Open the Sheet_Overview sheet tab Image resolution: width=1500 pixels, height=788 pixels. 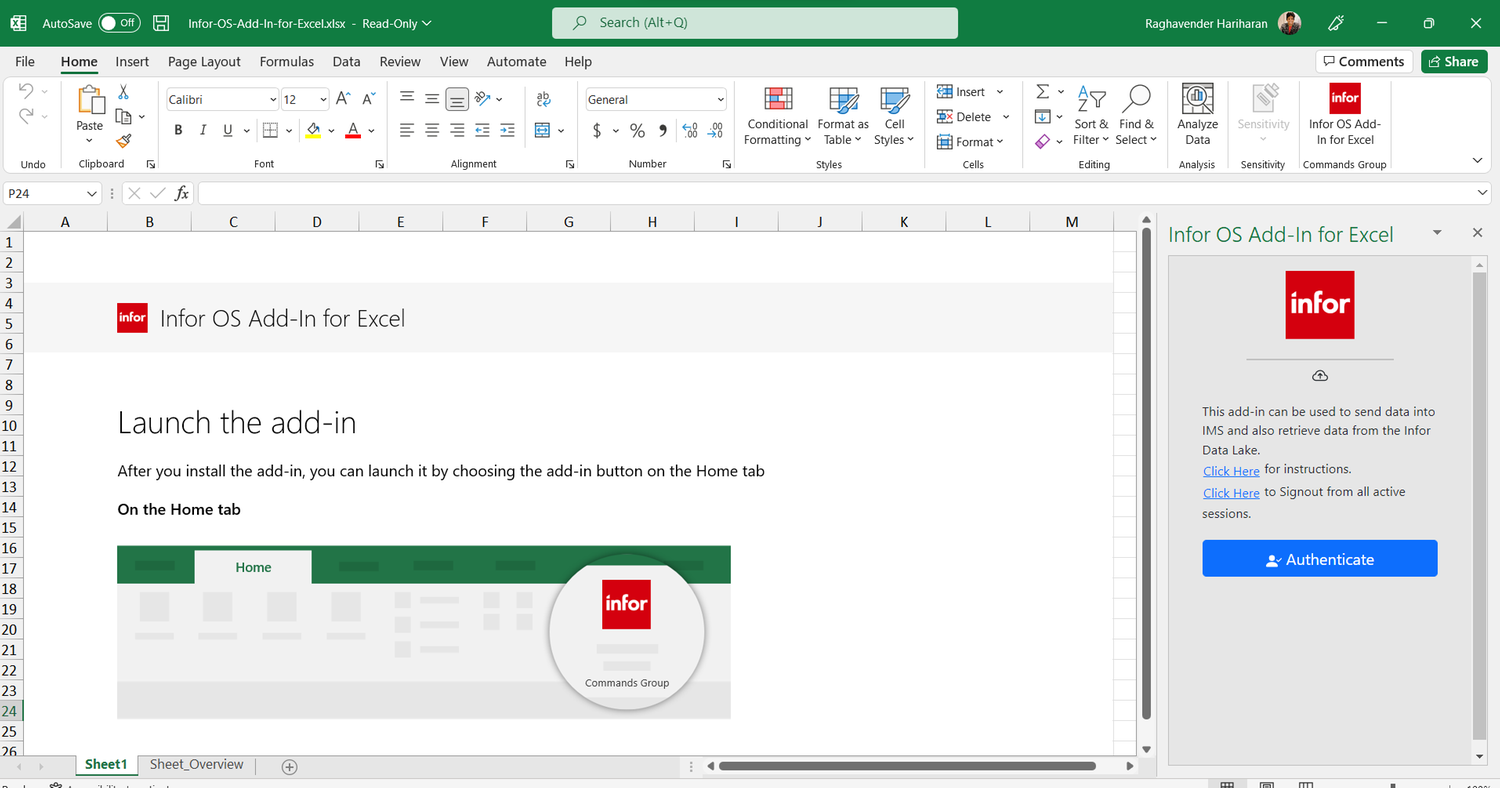tap(196, 764)
